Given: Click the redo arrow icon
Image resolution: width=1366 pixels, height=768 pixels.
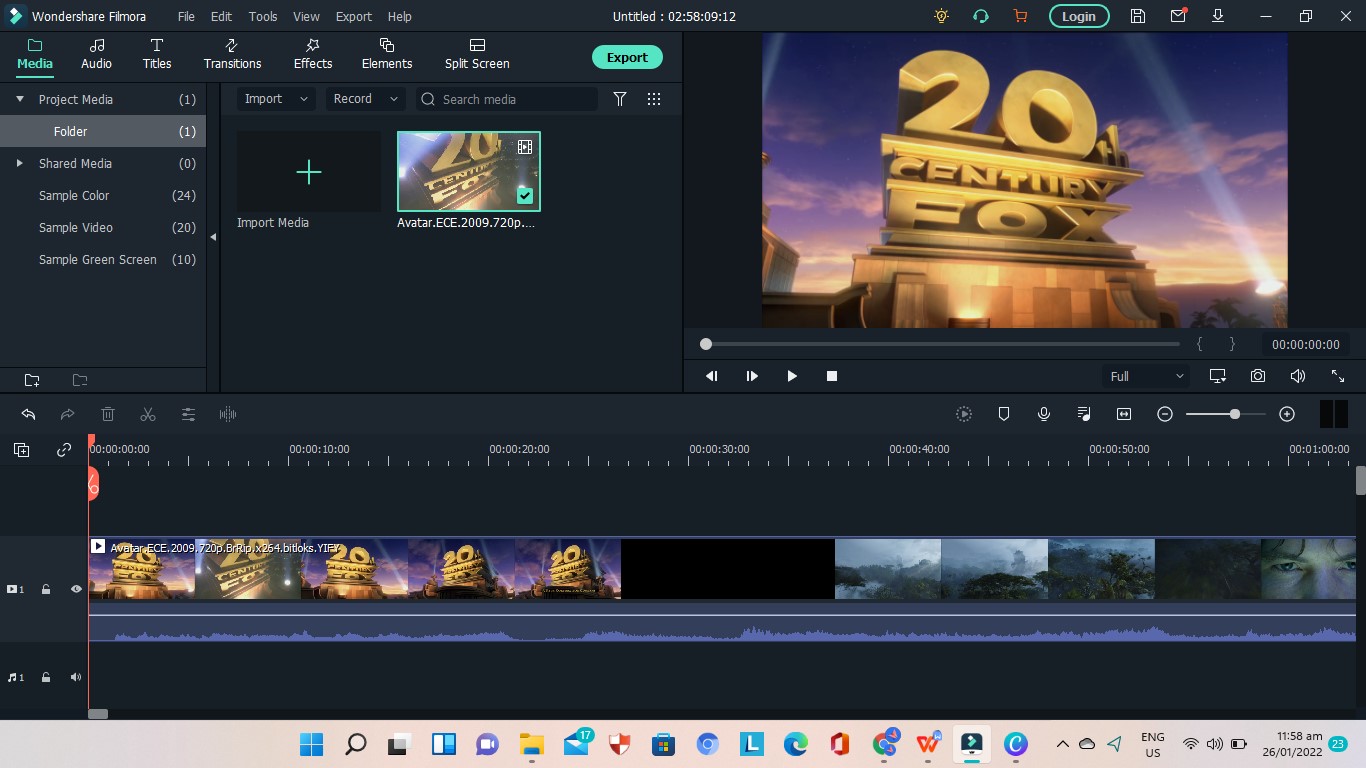Looking at the screenshot, I should 68,414.
